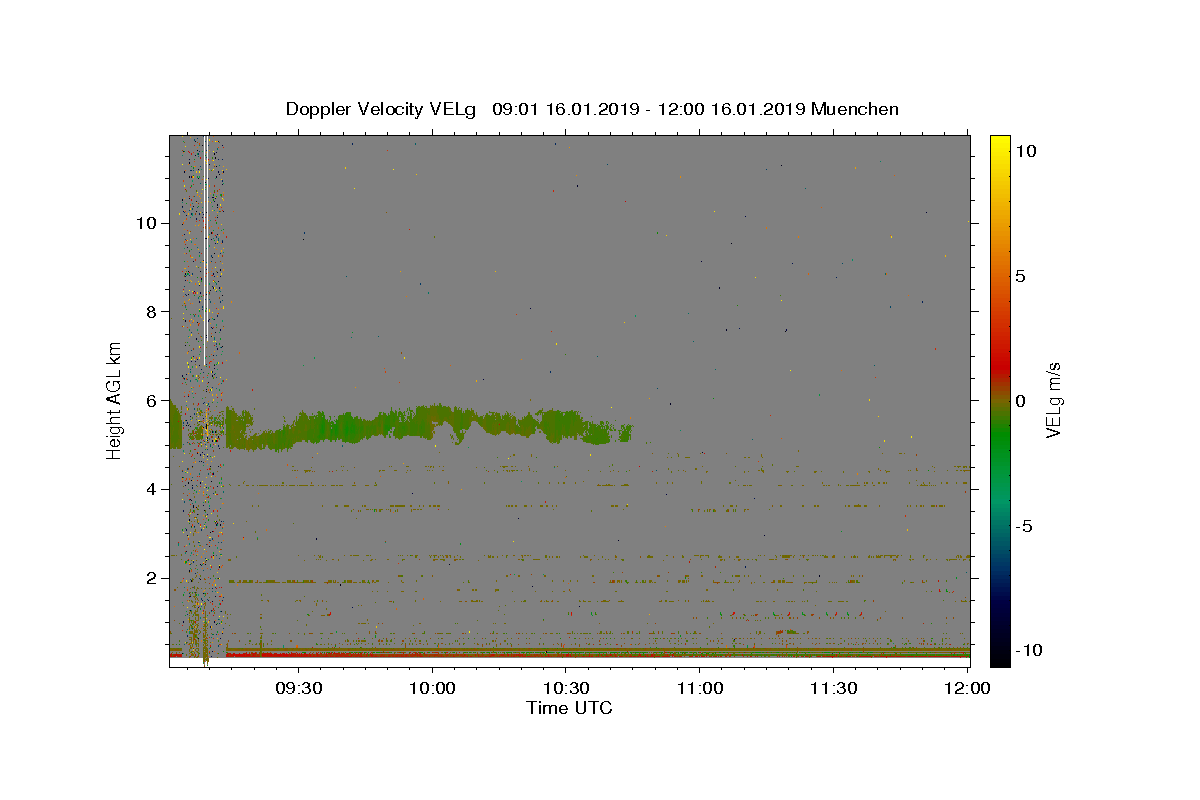The width and height of the screenshot is (1200, 800).
Task: Click the height tick label 4
Action: [x=151, y=489]
